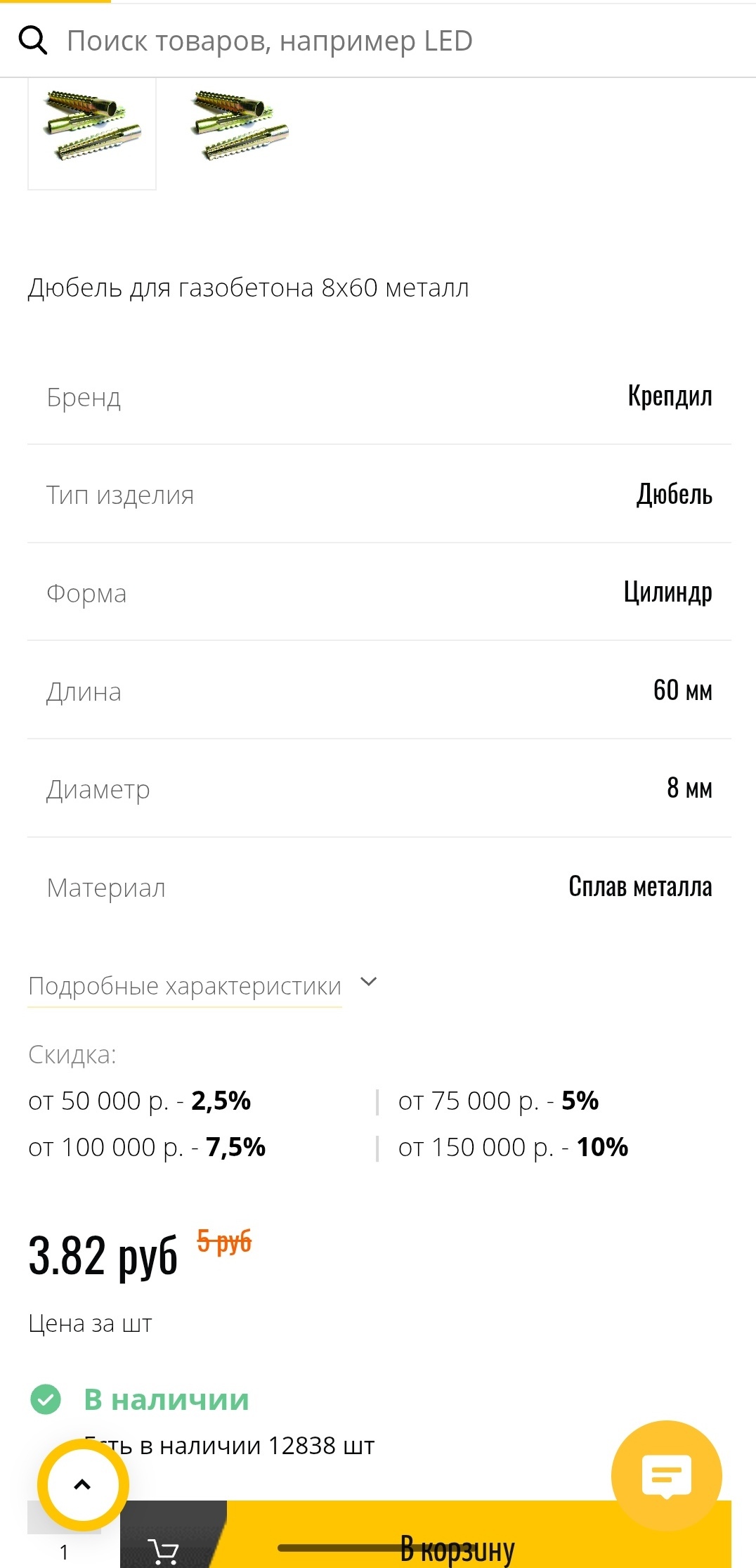The width and height of the screenshot is (756, 1568).
Task: Expand the detailed specs chevron
Action: (x=369, y=982)
